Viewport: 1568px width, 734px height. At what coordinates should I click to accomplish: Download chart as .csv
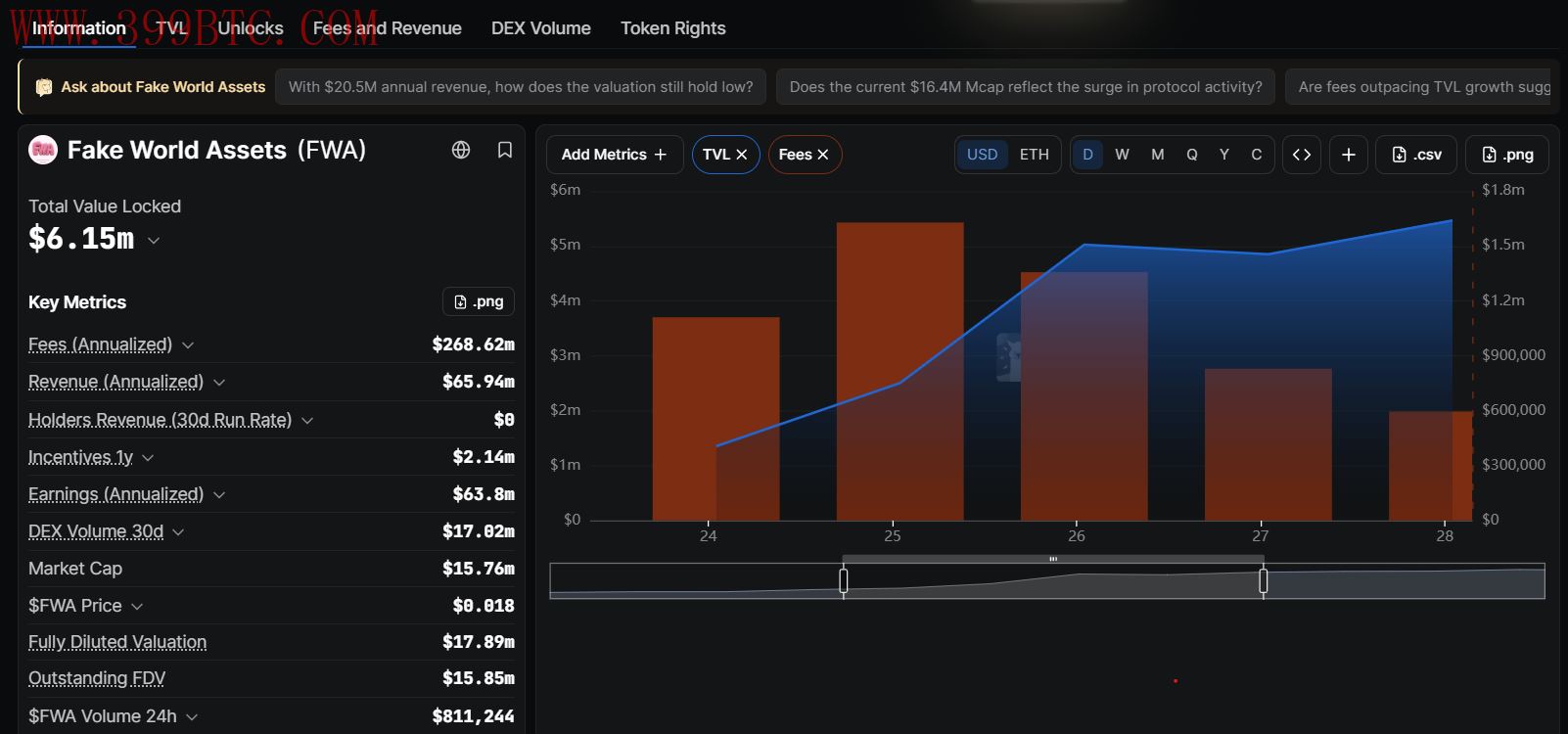point(1416,155)
